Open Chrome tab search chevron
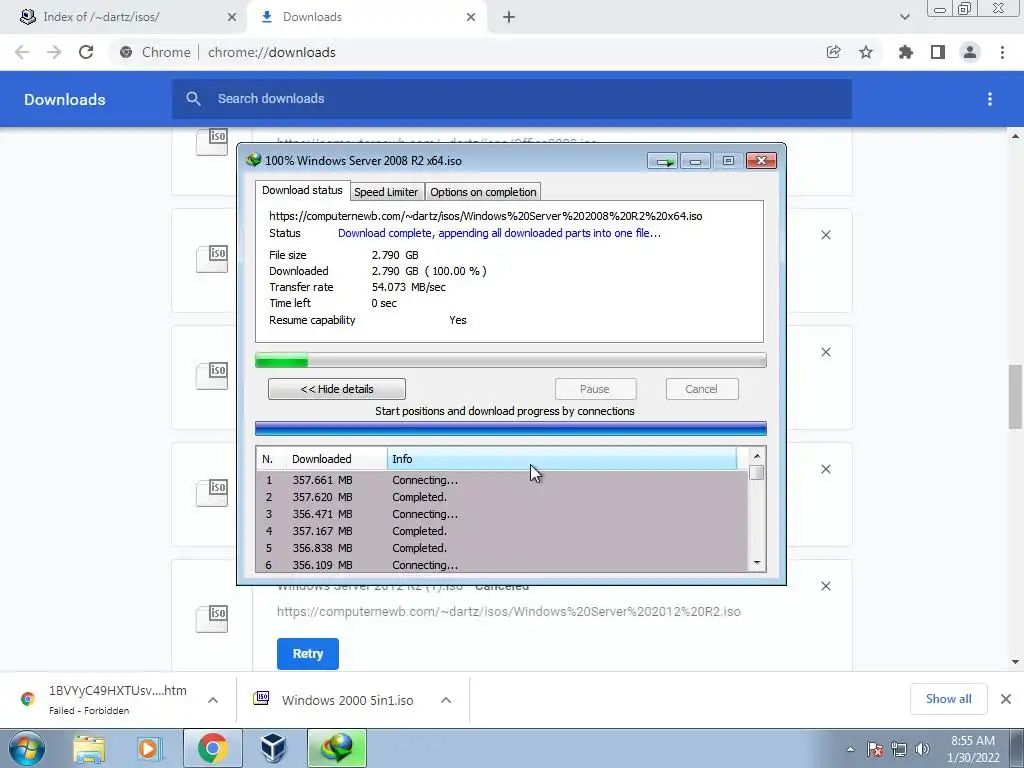This screenshot has height=768, width=1024. click(904, 17)
